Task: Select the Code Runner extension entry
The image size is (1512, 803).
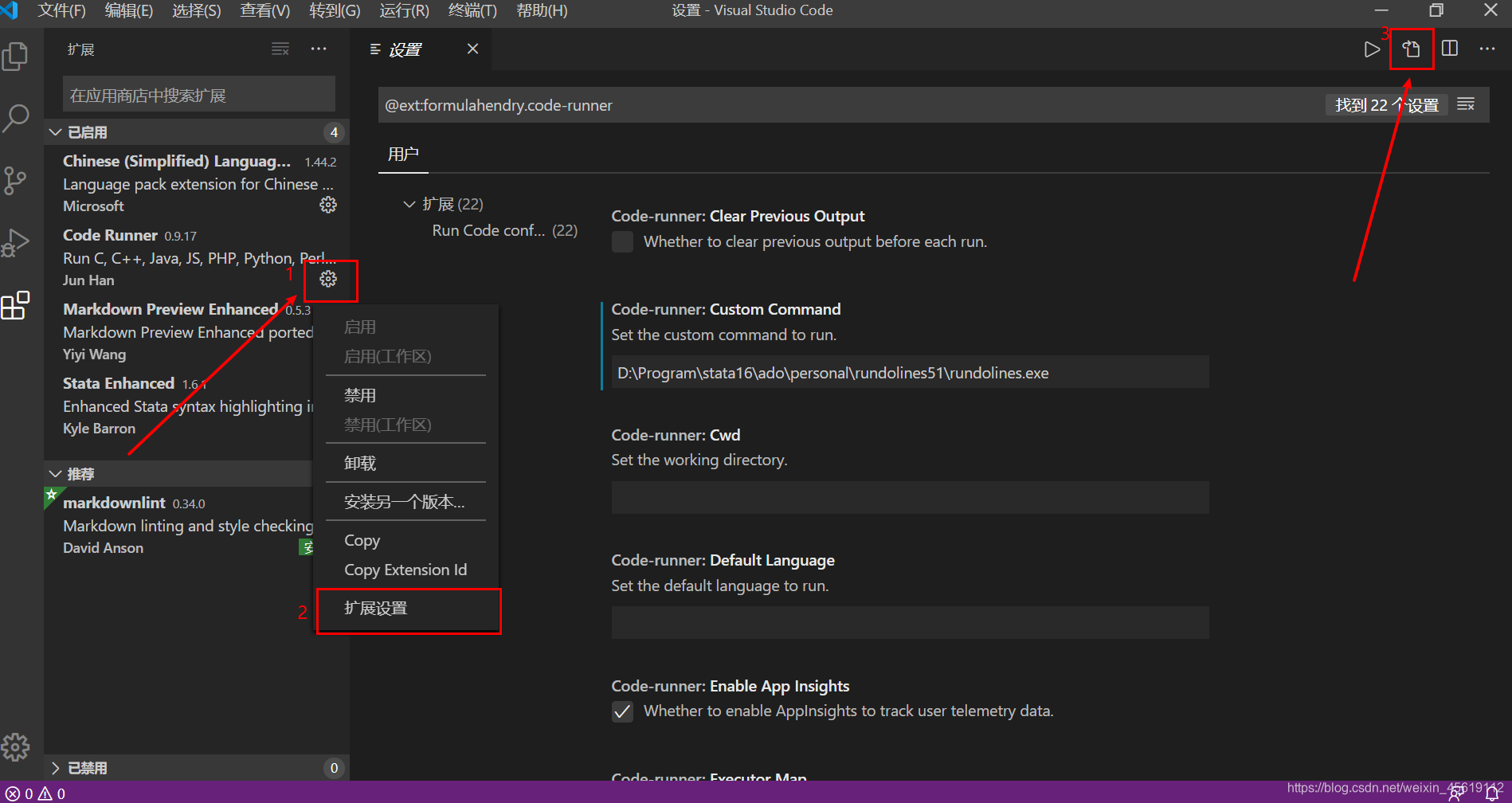Action: pos(197,257)
